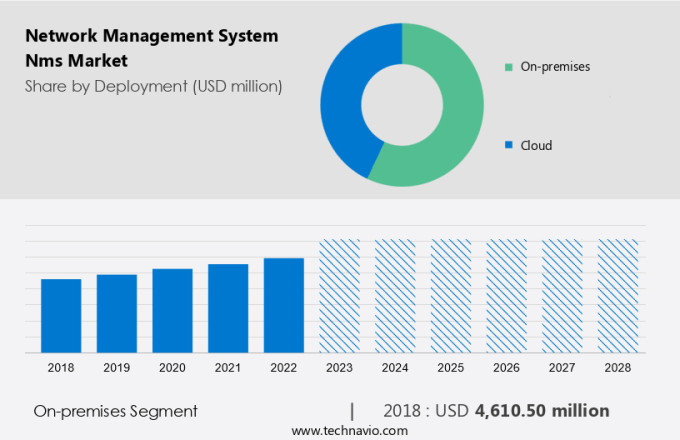The height and width of the screenshot is (440, 680).
Task: Click the 2021 solid blue bar
Action: (228, 308)
